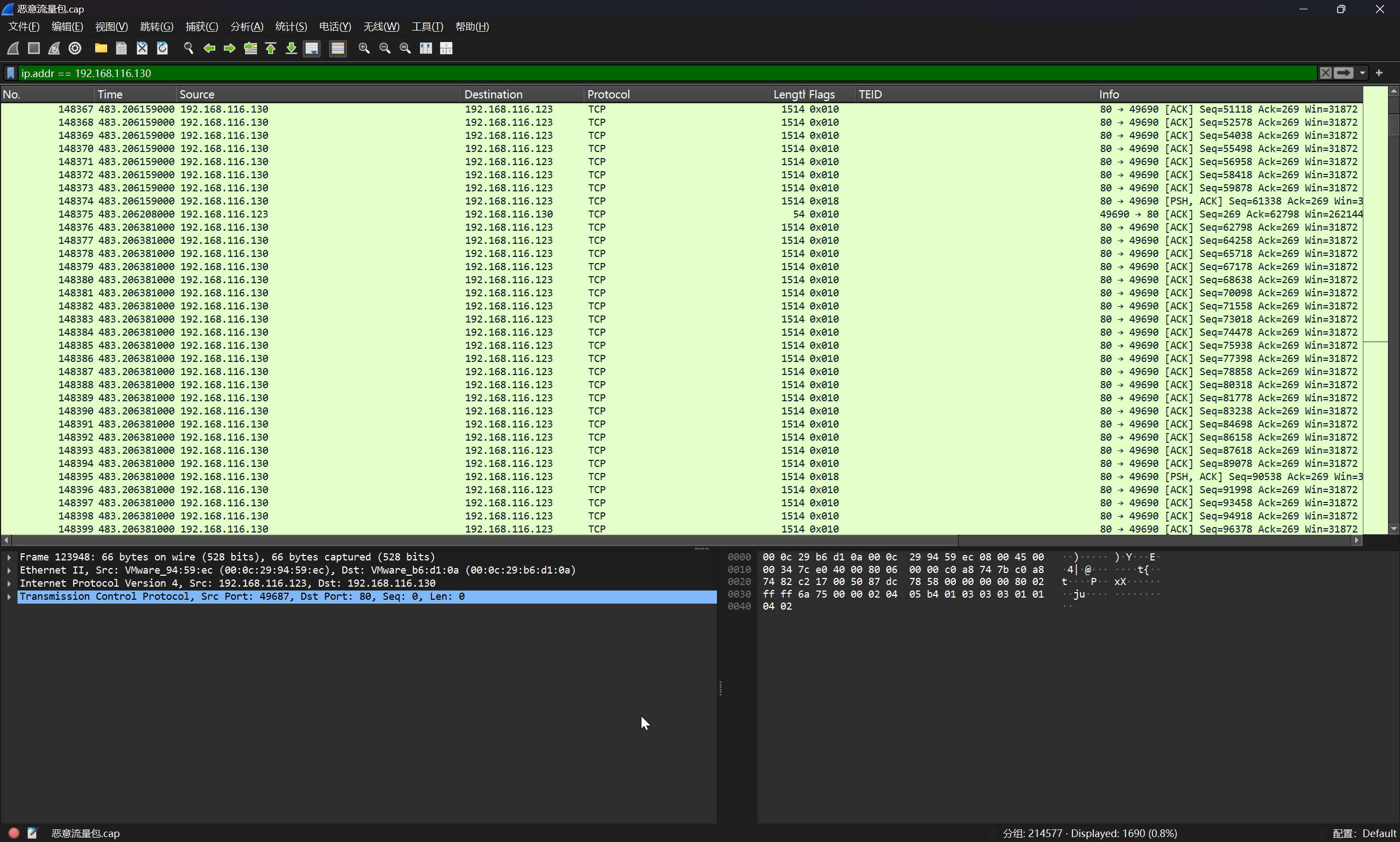Screen dimensions: 1400x842
Task: Open the 视图(V) menu
Action: [x=111, y=27]
